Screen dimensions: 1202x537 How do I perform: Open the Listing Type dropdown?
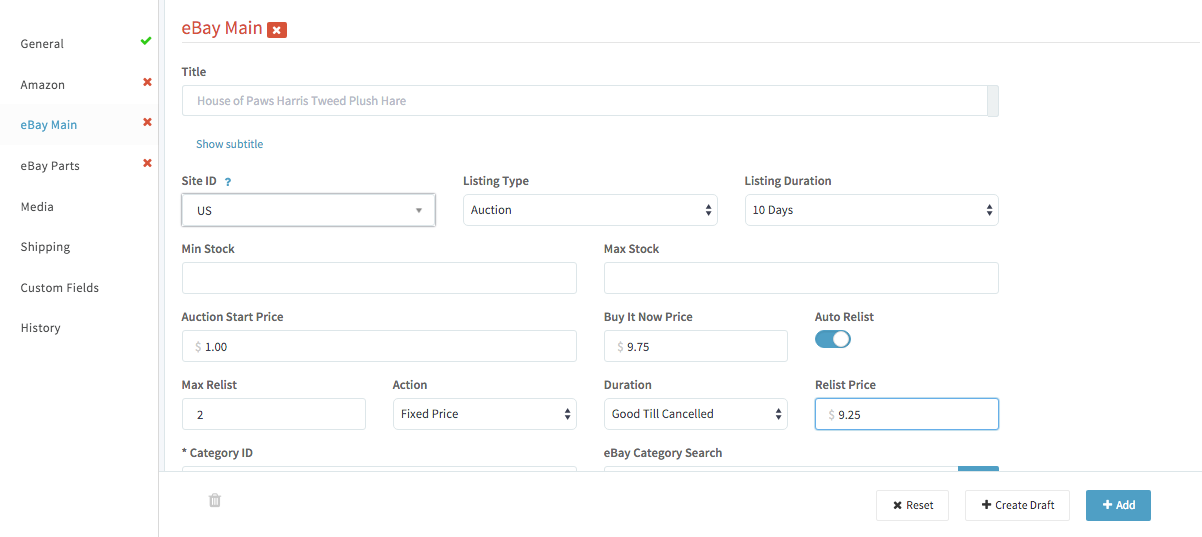coord(590,210)
